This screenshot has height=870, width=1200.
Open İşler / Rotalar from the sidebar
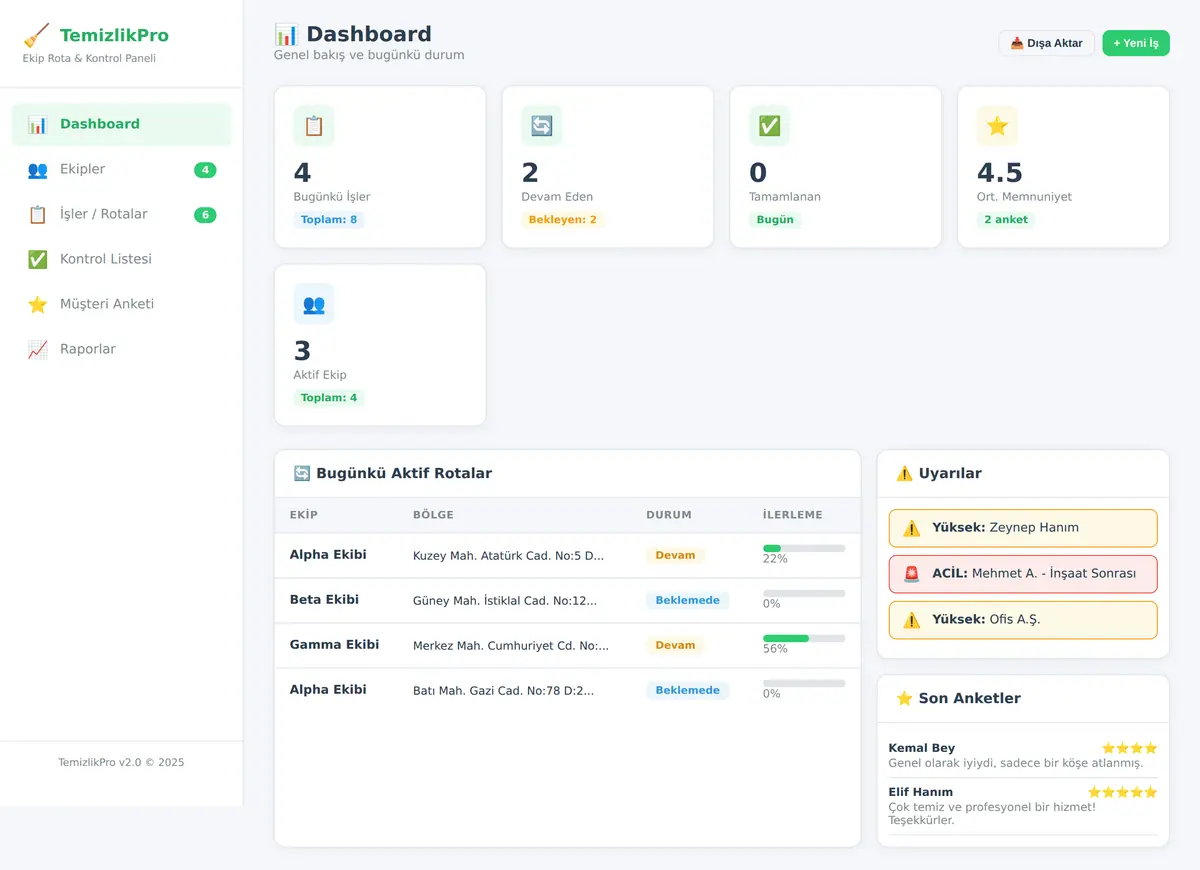click(x=122, y=215)
